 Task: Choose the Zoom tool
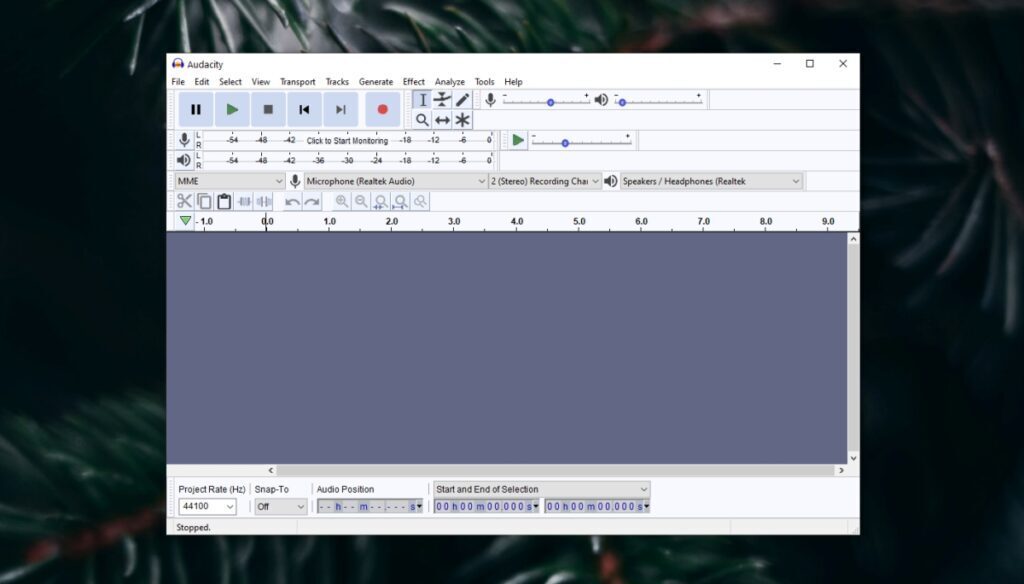pos(423,120)
